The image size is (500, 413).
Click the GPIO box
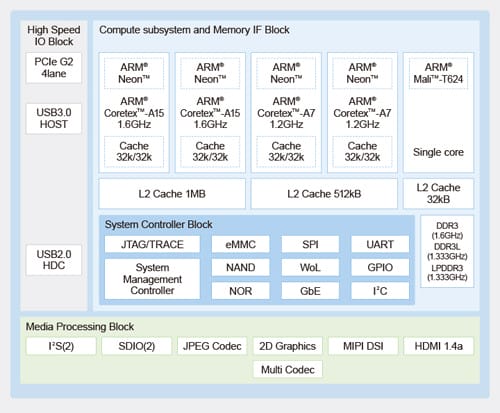[380, 267]
